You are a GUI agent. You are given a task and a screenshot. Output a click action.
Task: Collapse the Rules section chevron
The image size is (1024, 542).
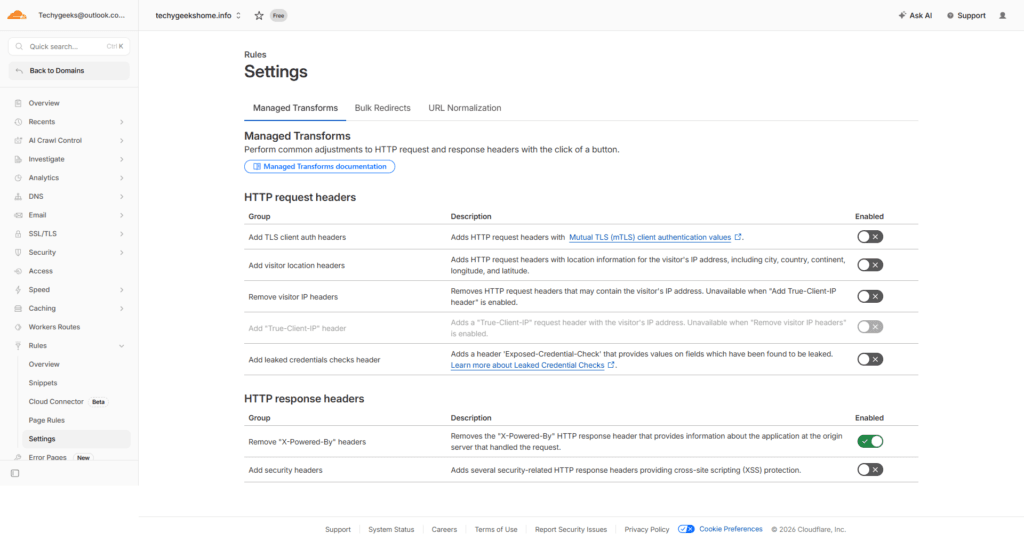(x=121, y=345)
